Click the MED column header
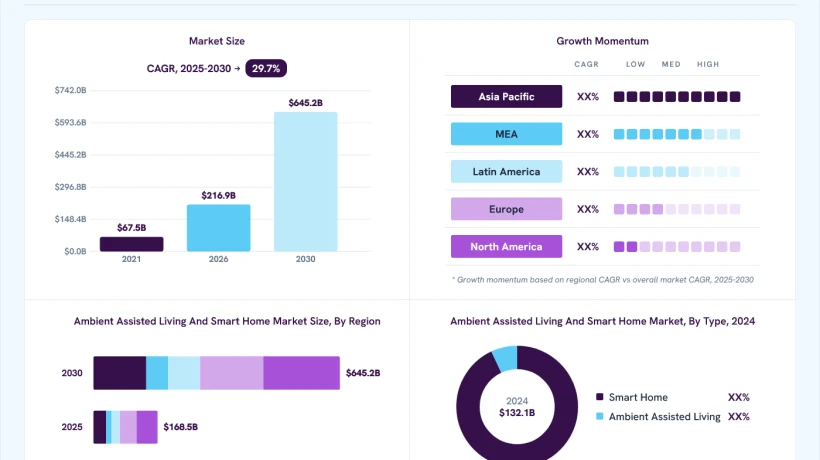Image resolution: width=820 pixels, height=460 pixels. click(671, 64)
